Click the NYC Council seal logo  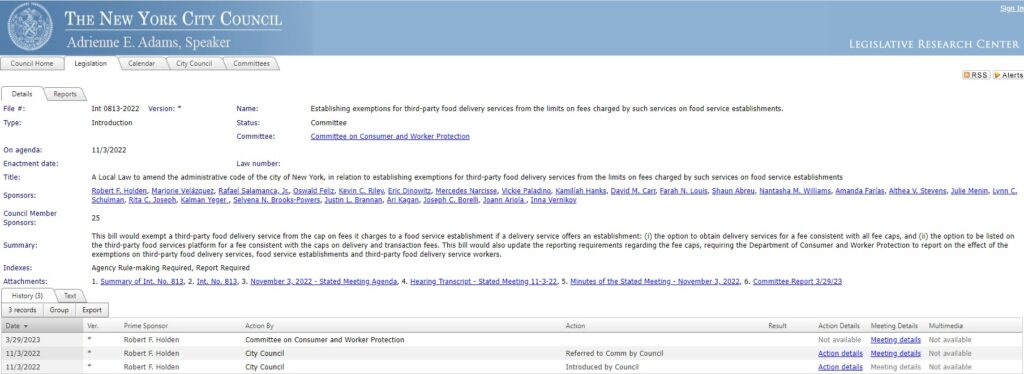29,27
